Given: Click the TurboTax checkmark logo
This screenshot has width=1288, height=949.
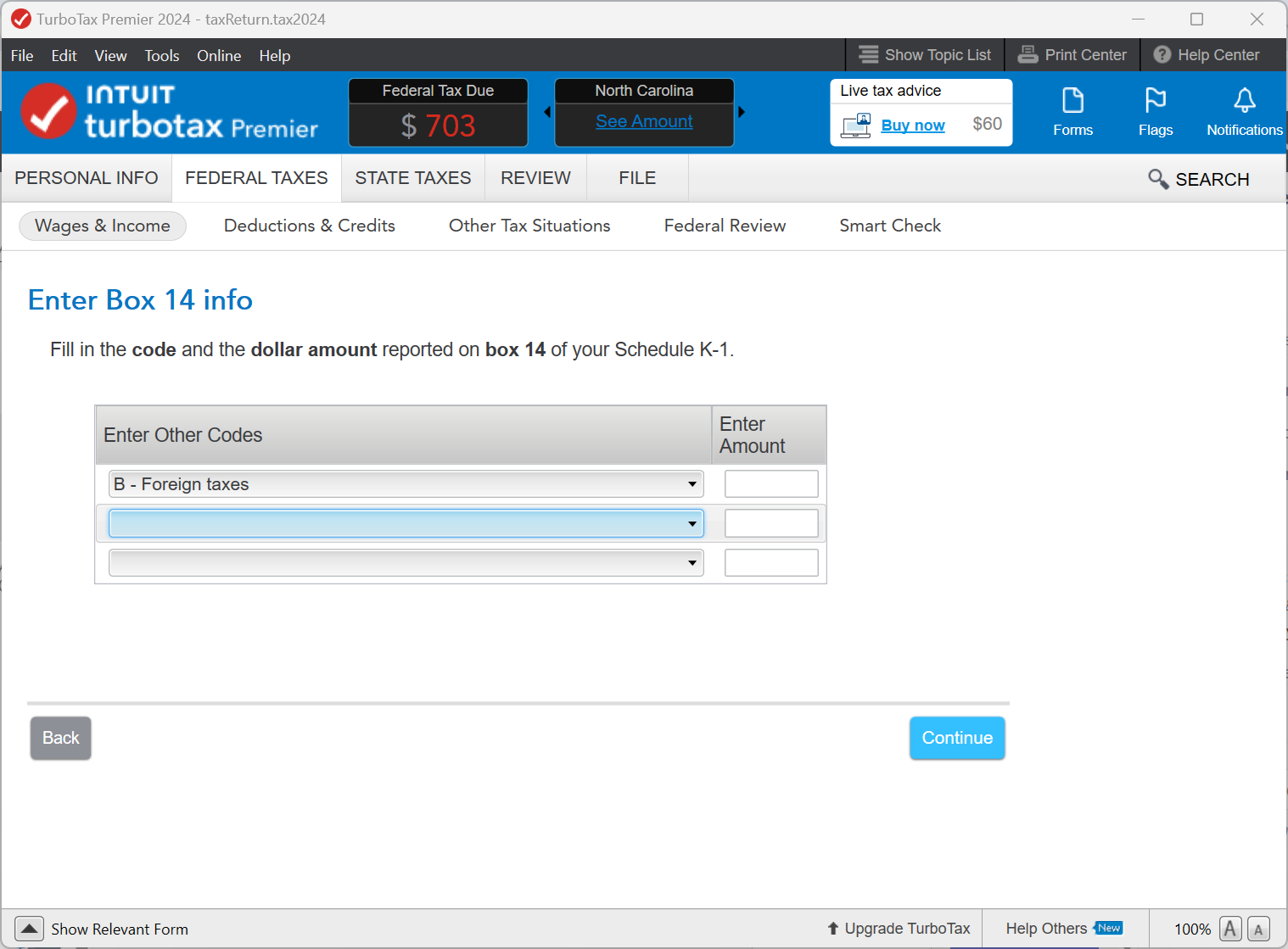Looking at the screenshot, I should 48,111.
